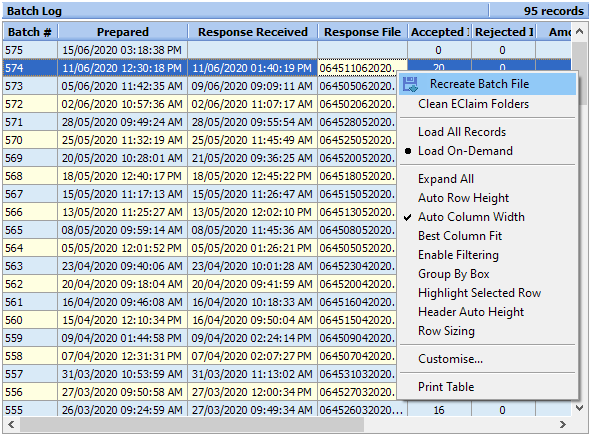Click the Rejected column header

coord(504,32)
